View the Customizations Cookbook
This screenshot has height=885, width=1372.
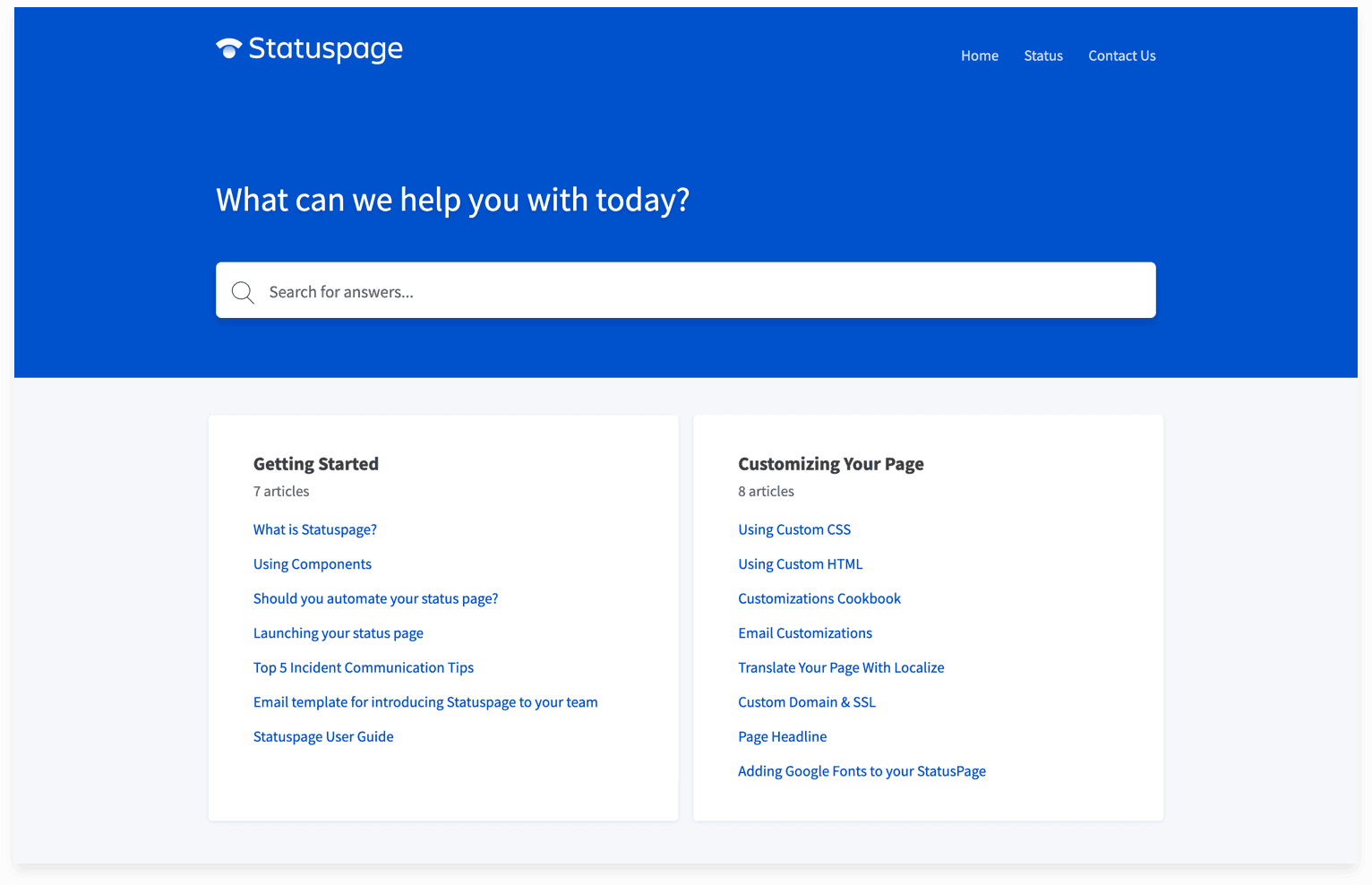click(x=819, y=598)
